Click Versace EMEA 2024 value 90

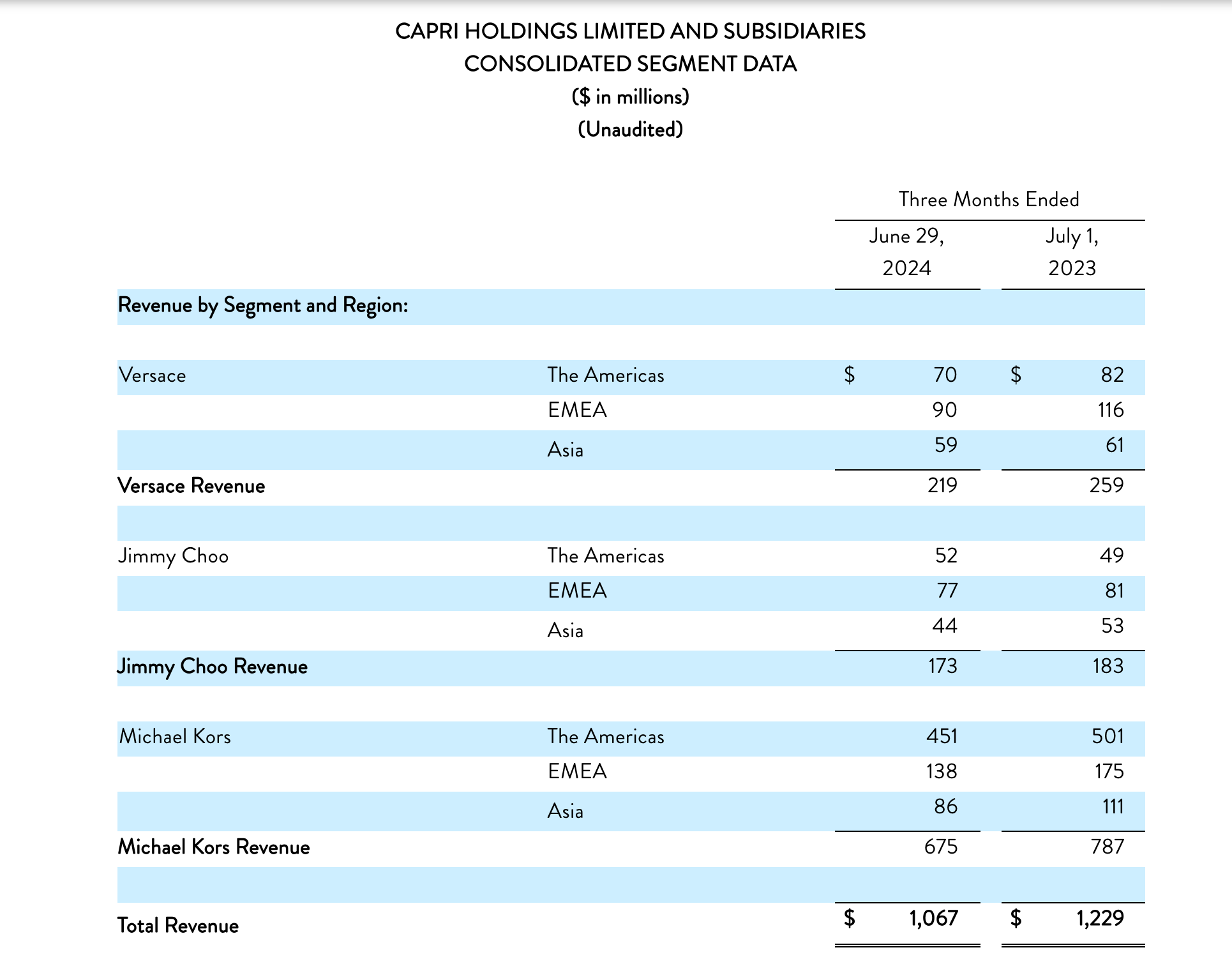[945, 410]
